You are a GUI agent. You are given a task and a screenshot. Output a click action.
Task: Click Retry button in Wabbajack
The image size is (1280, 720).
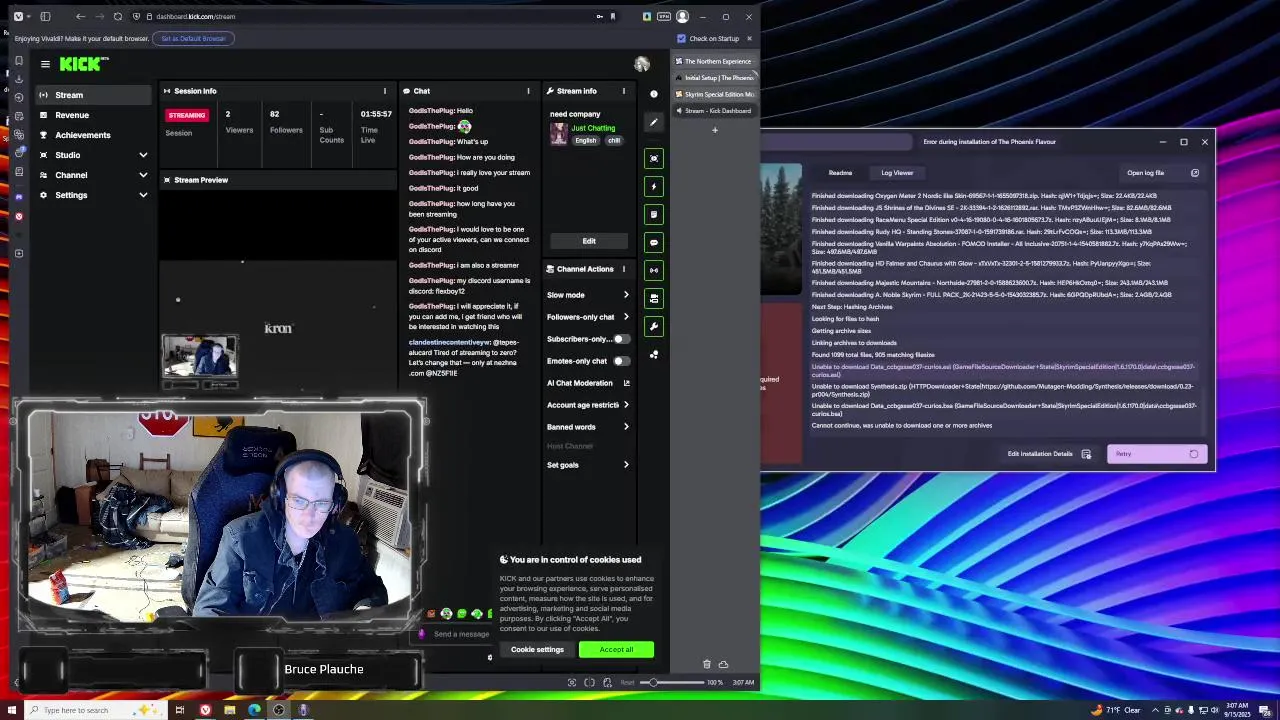[x=1156, y=454]
